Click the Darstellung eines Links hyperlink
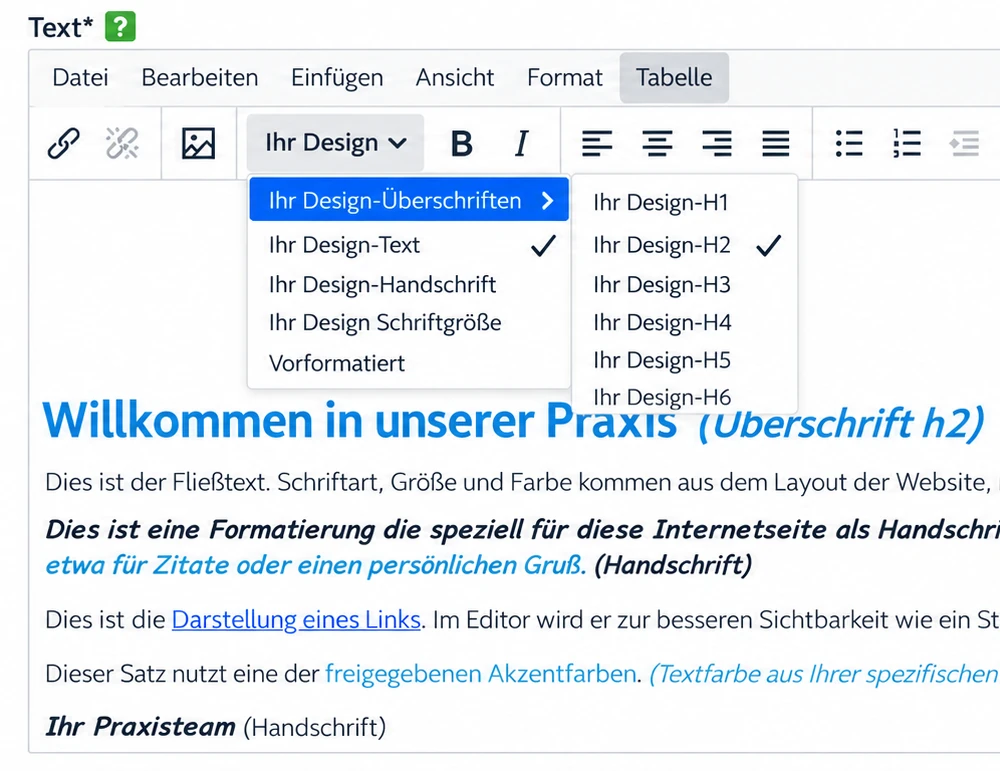 pyautogui.click(x=296, y=620)
